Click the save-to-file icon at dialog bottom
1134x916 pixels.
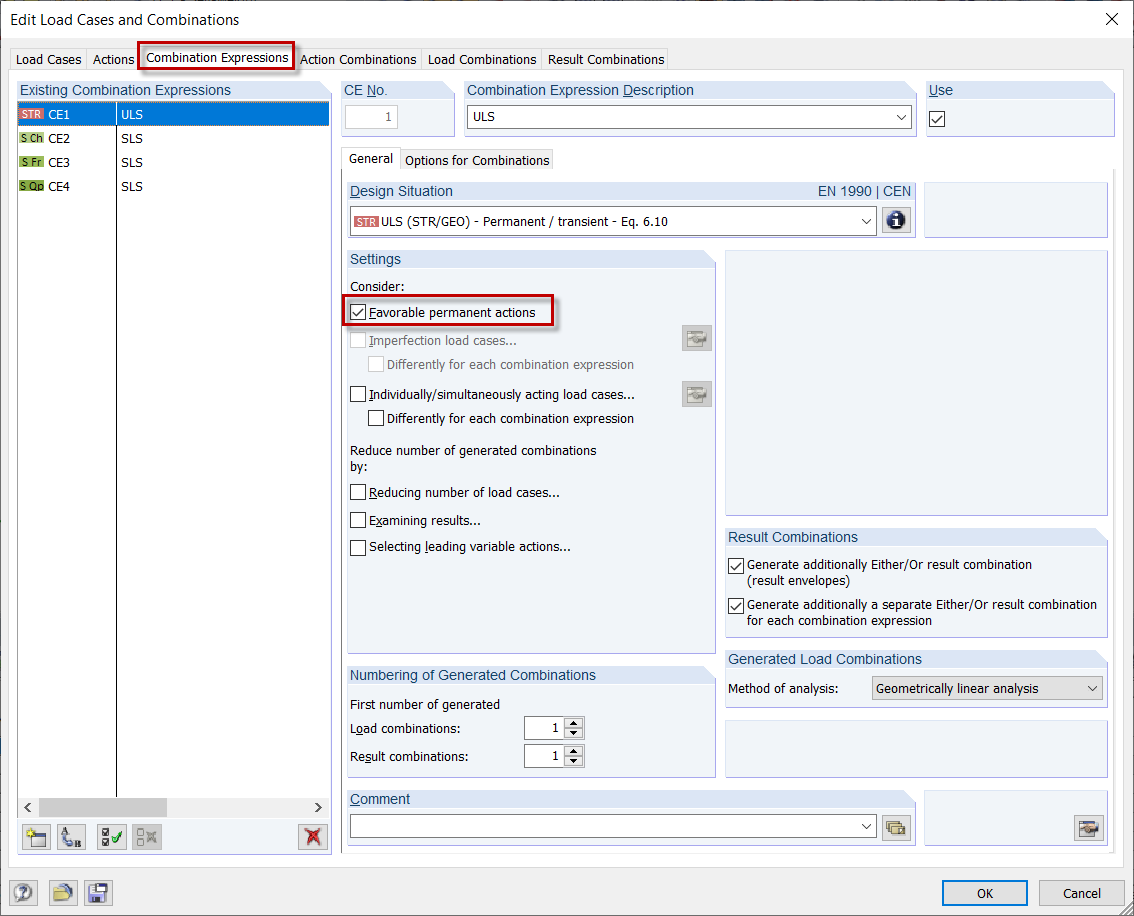[97, 893]
